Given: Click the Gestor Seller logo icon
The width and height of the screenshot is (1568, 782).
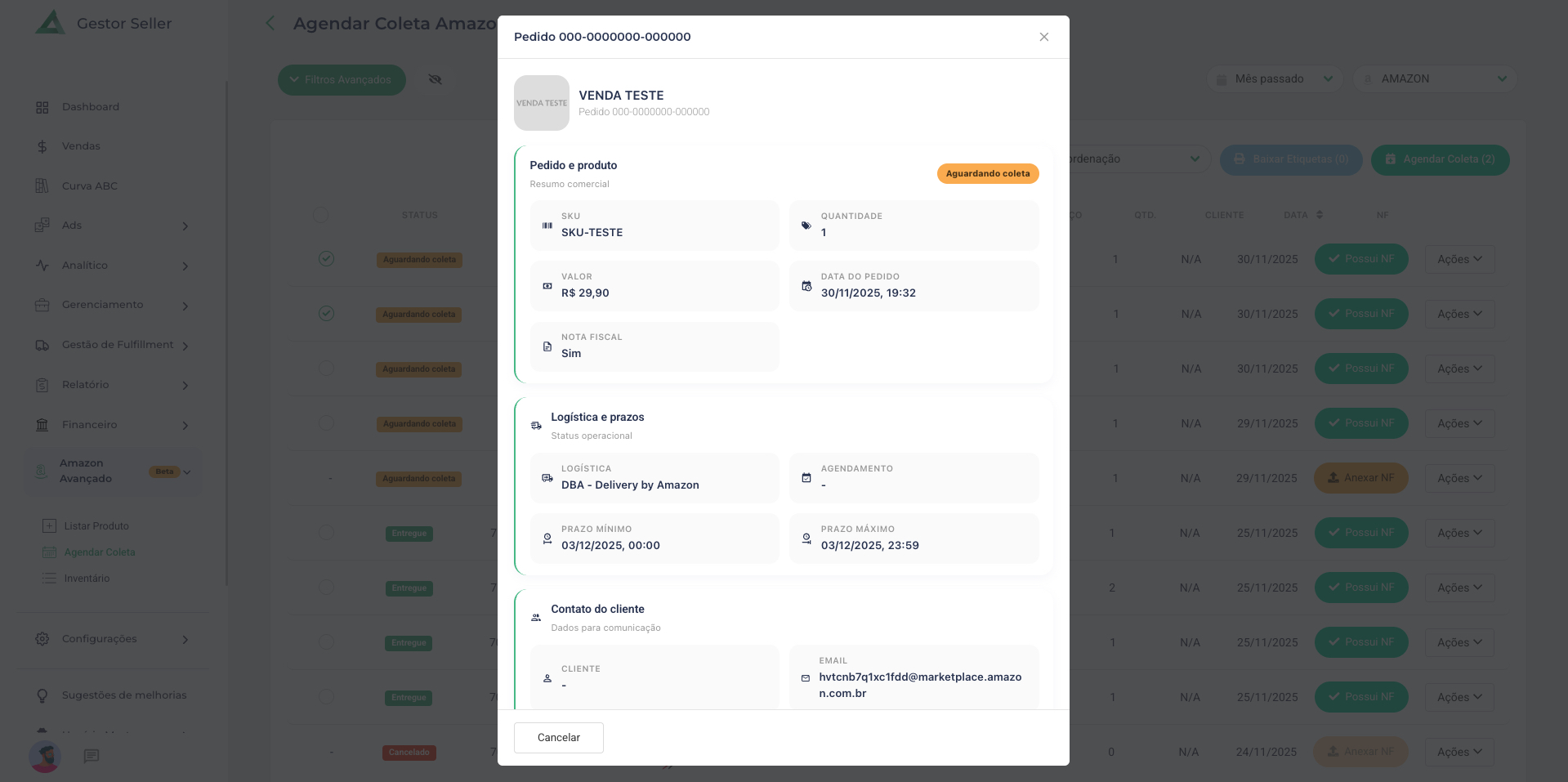Looking at the screenshot, I should tap(50, 23).
